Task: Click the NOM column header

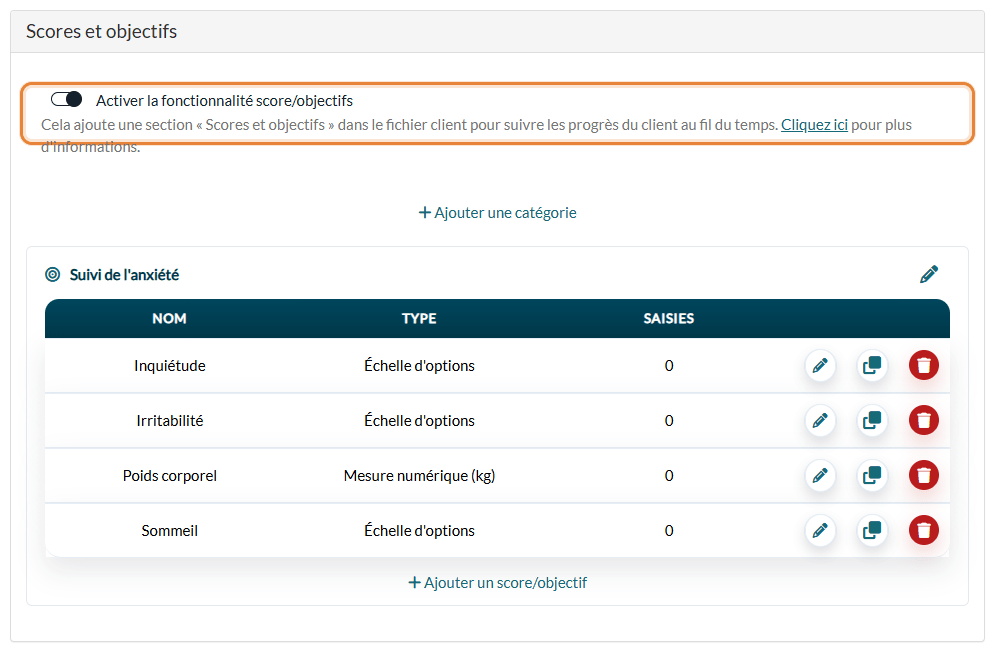Action: tap(169, 319)
